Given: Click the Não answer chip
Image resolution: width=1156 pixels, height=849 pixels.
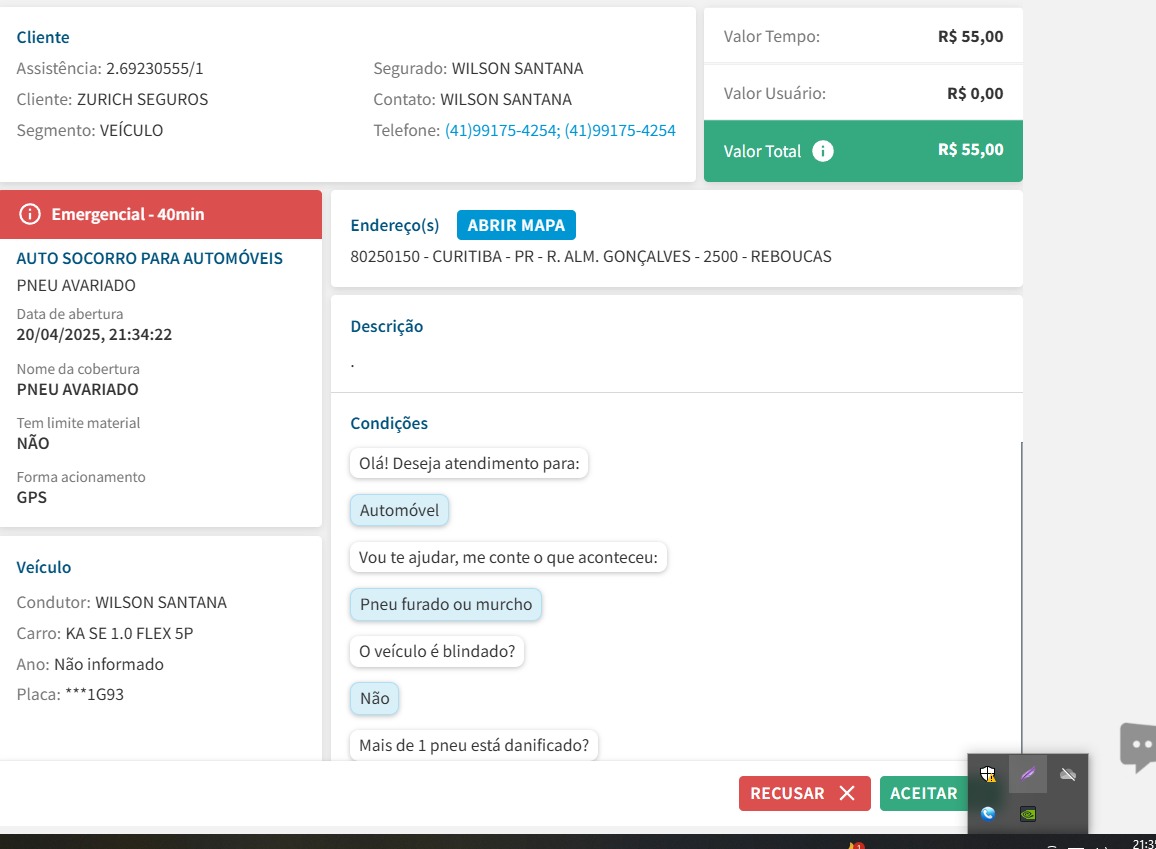Looking at the screenshot, I should click(374, 698).
